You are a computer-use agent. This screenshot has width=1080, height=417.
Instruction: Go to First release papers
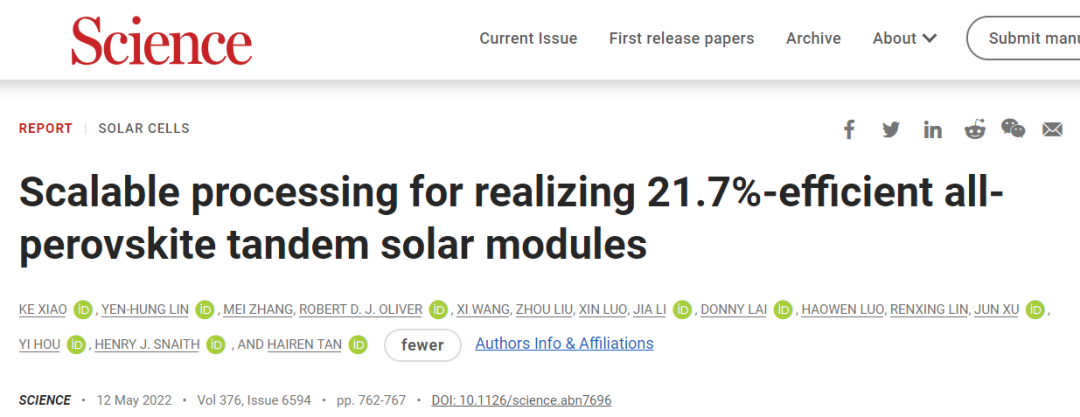click(681, 38)
